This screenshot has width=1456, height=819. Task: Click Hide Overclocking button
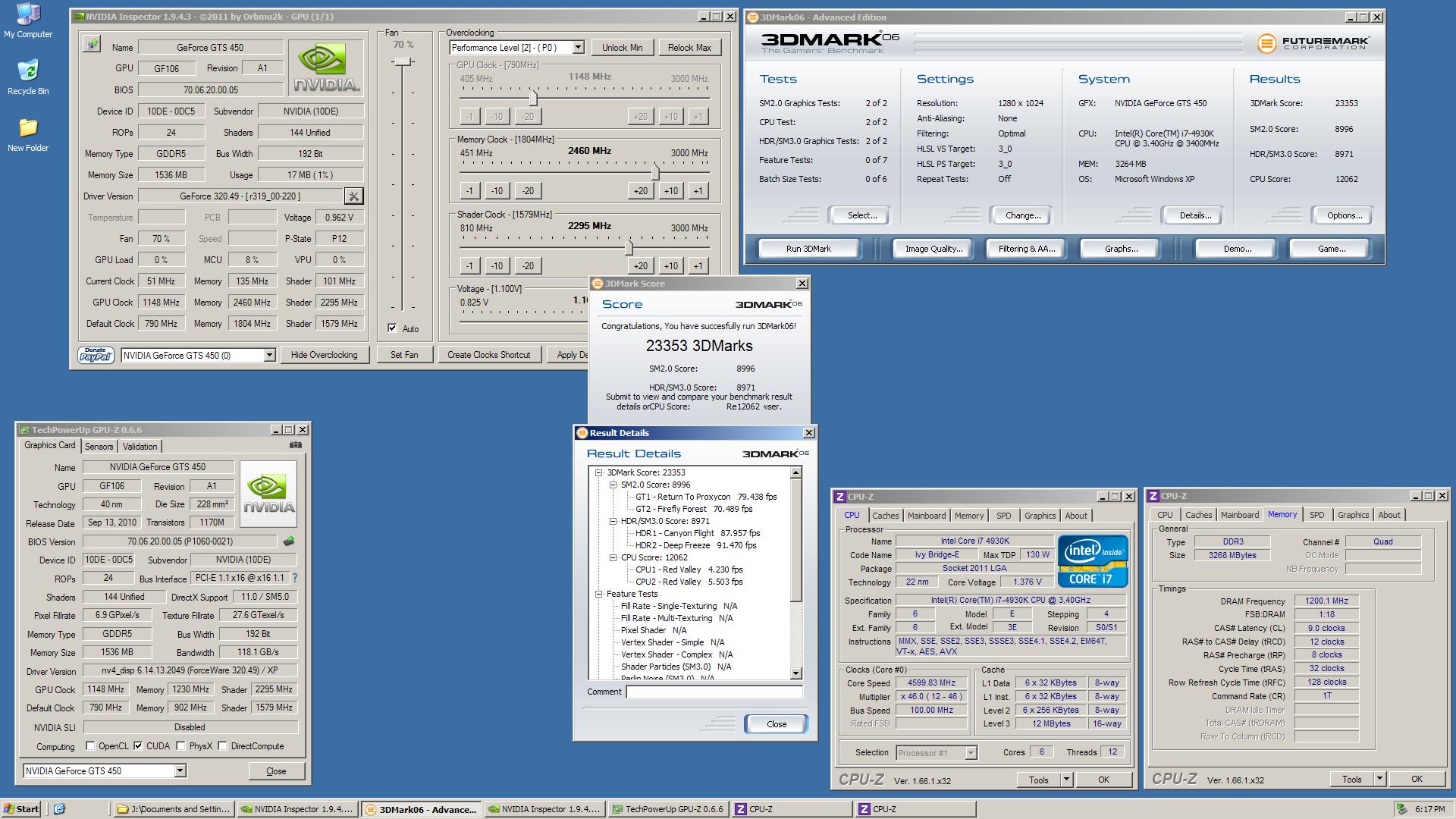[x=324, y=355]
